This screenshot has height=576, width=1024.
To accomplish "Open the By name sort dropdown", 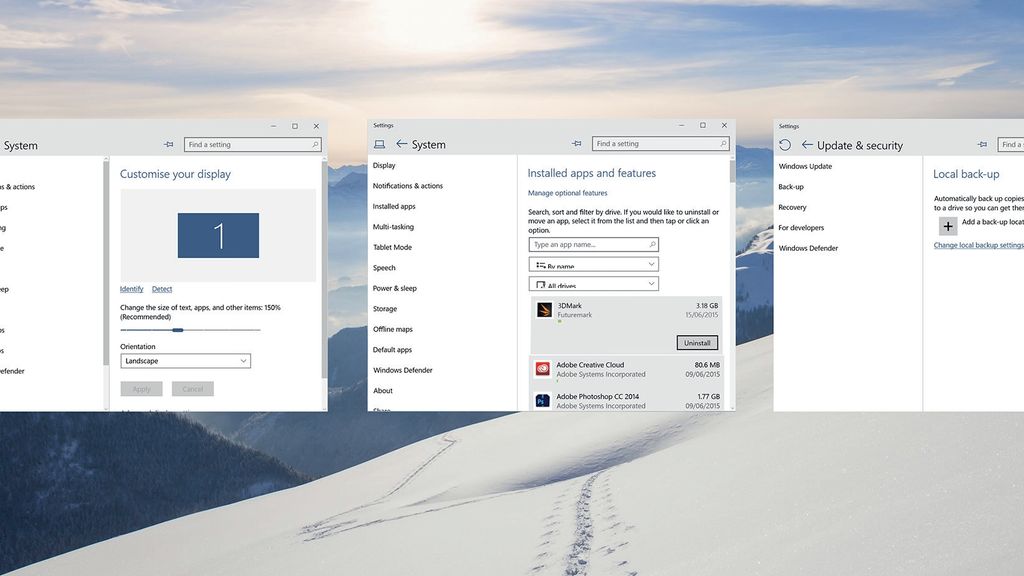I will click(x=649, y=263).
